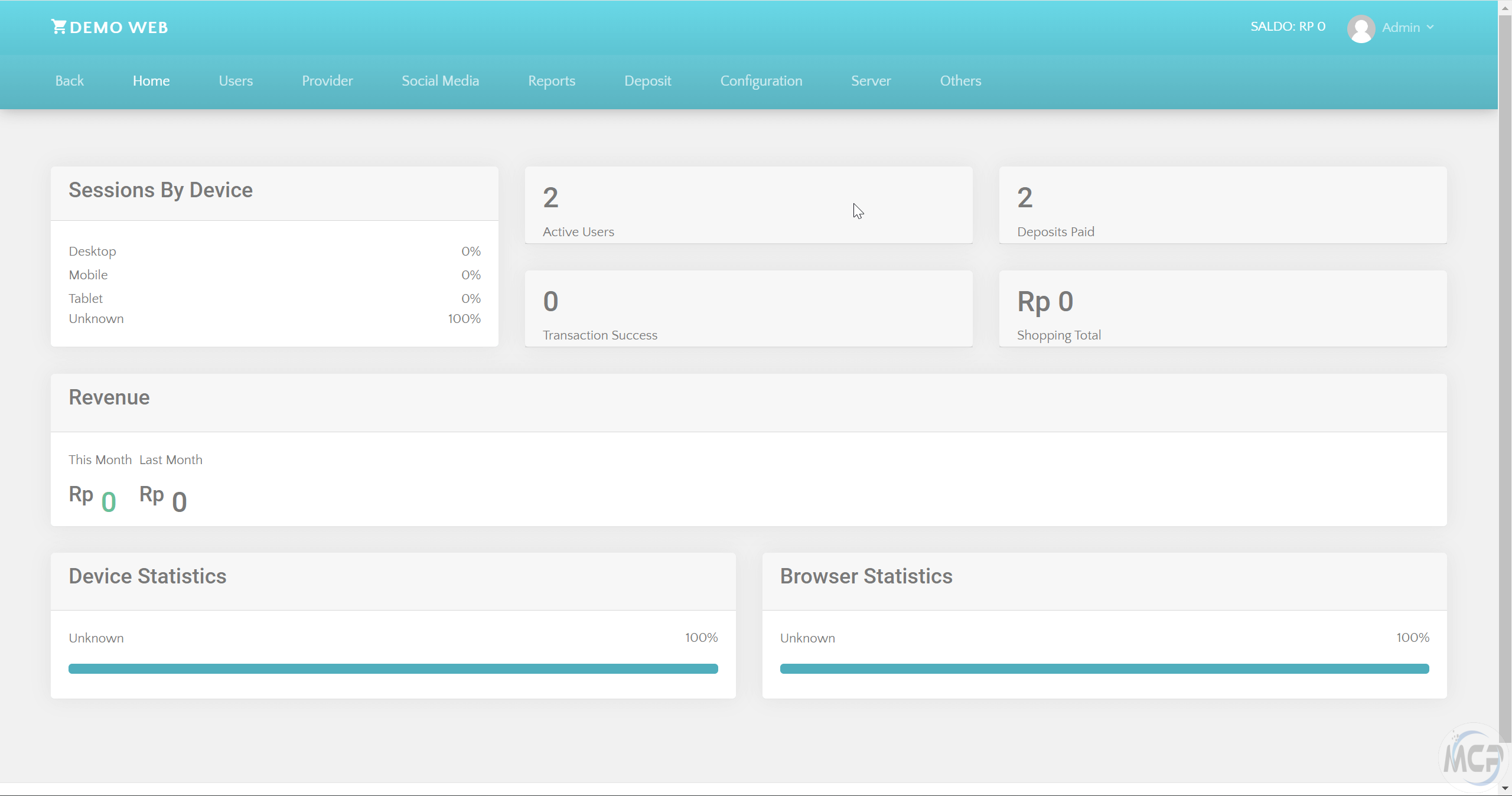Viewport: 1512px width, 796px height.
Task: Click the Admin avatar icon
Action: pos(1361,28)
